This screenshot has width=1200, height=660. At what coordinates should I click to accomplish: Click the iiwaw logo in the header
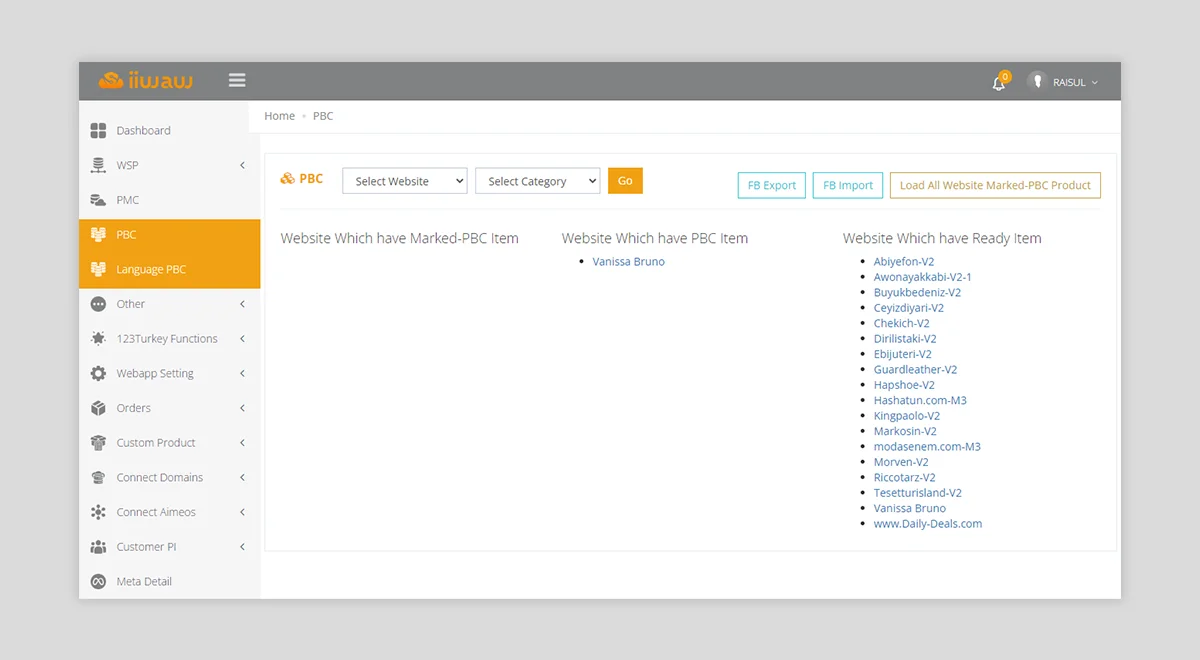tap(143, 80)
